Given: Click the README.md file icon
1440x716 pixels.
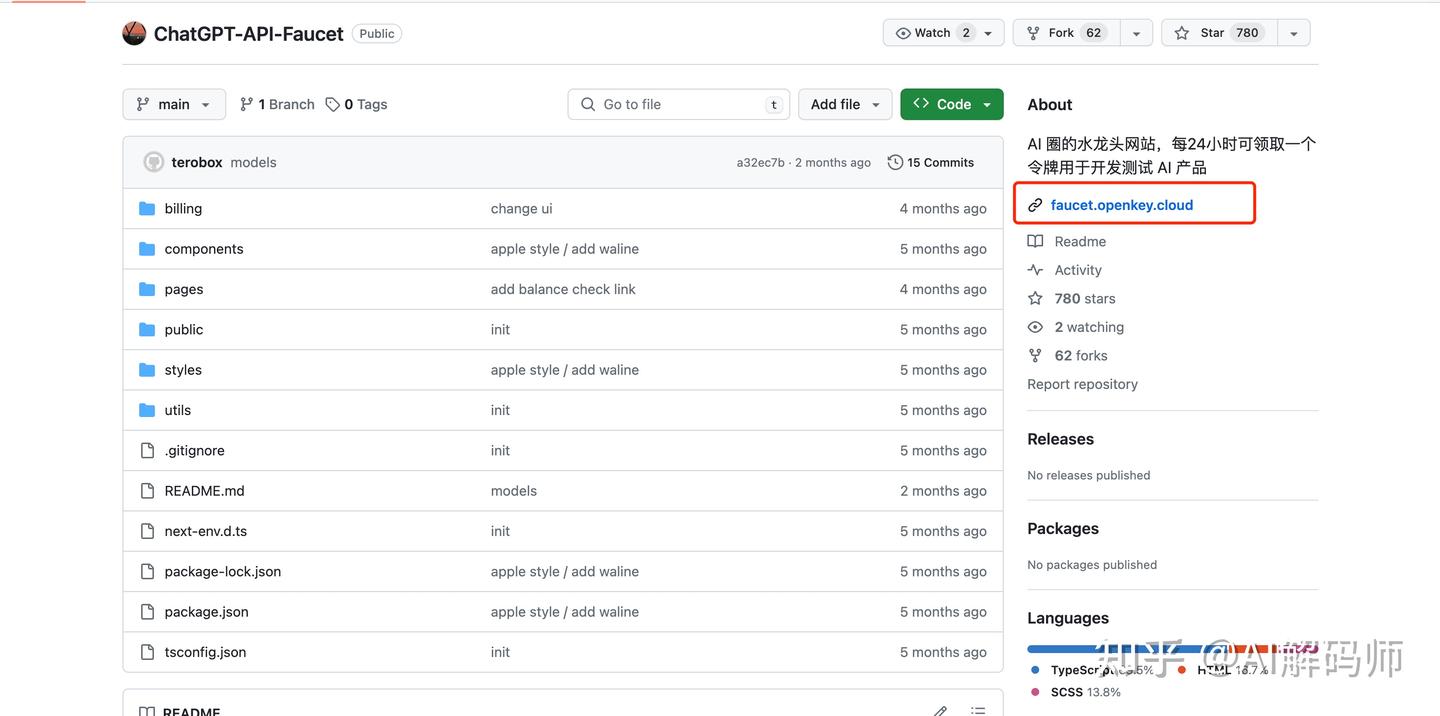Looking at the screenshot, I should coord(147,491).
